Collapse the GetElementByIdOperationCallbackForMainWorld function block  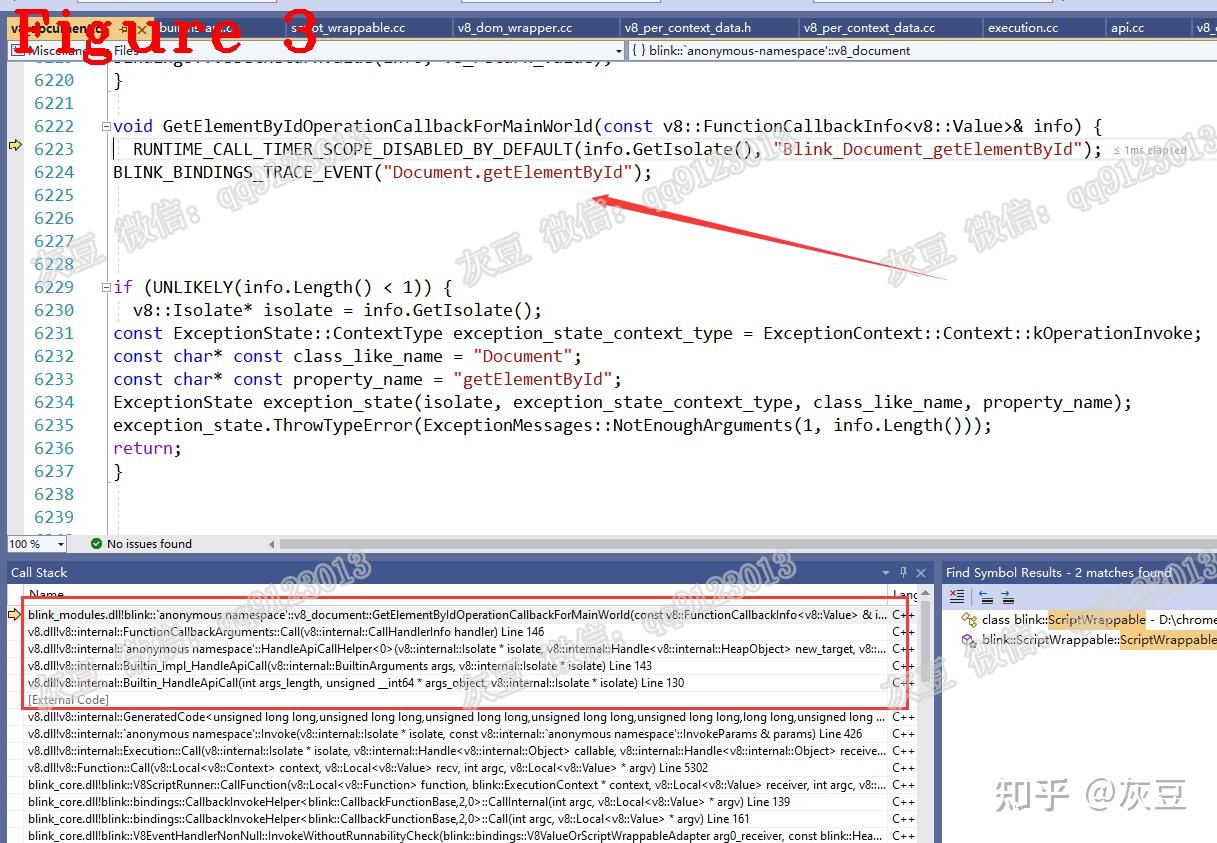(x=106, y=126)
